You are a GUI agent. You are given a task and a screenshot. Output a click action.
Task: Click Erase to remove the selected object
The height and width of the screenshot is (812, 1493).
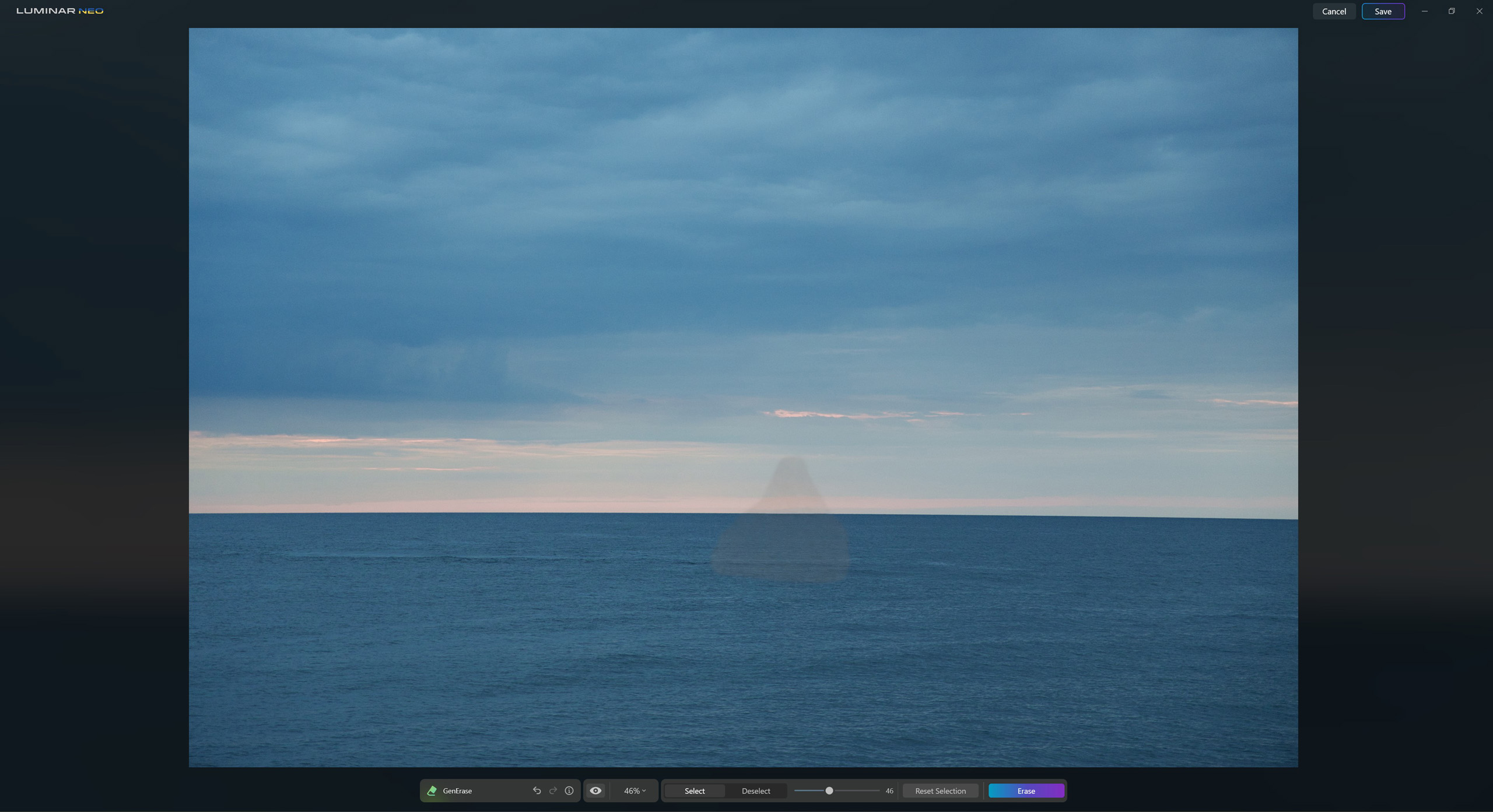(x=1025, y=790)
